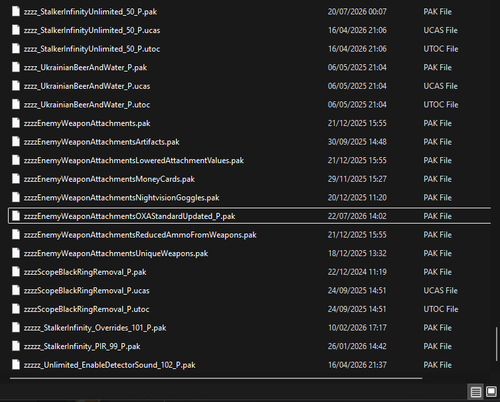Select zzzz_StalkerInfinityUnlimited_50_P.utoc file name
This screenshot has height=402, width=500.
[x=92, y=49]
